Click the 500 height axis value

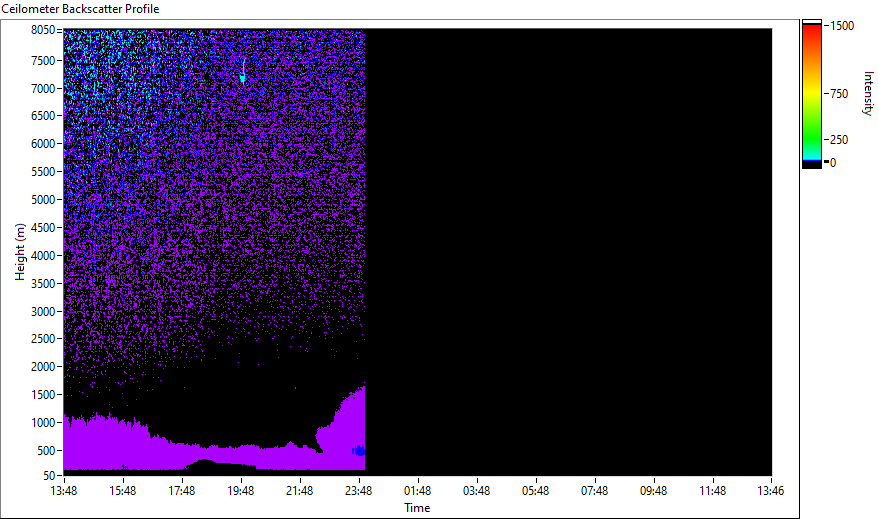46,451
